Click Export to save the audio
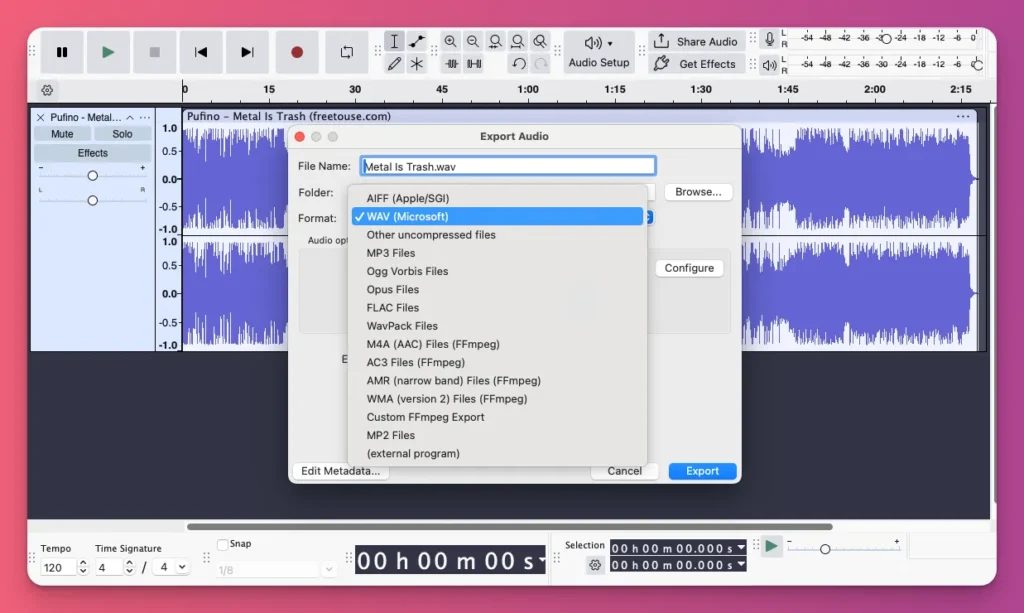Image resolution: width=1024 pixels, height=613 pixels. [701, 470]
